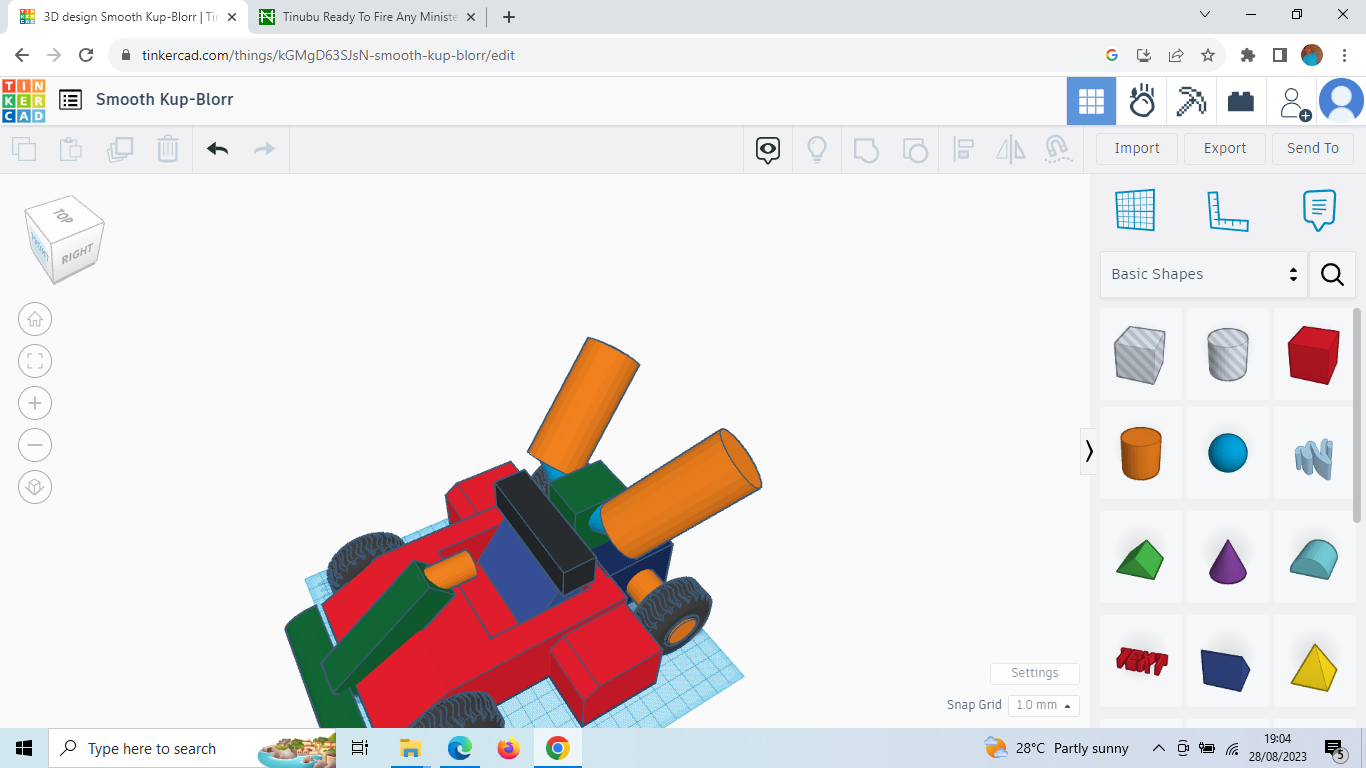1366x768 pixels.
Task: Click the Export button
Action: coord(1224,148)
